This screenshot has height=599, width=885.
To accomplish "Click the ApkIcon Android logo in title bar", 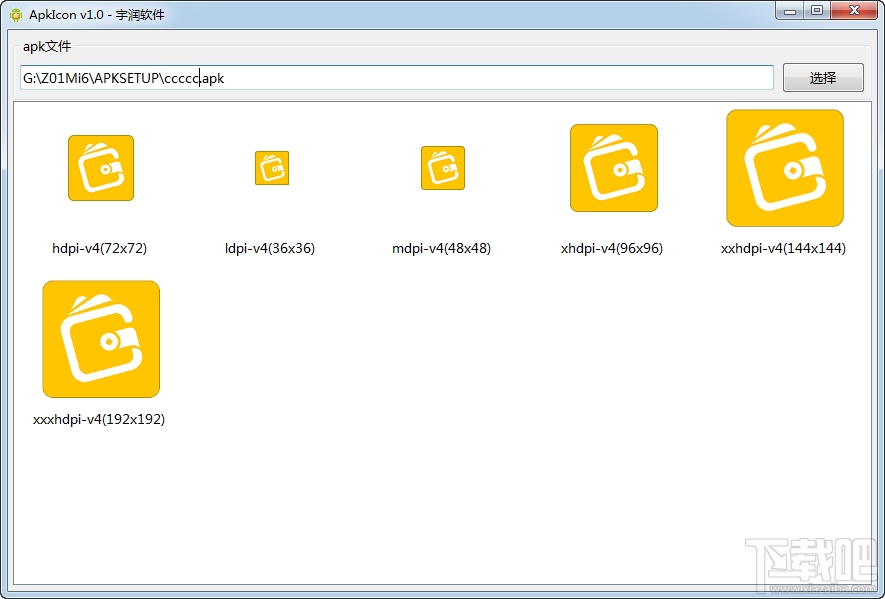I will (x=16, y=15).
